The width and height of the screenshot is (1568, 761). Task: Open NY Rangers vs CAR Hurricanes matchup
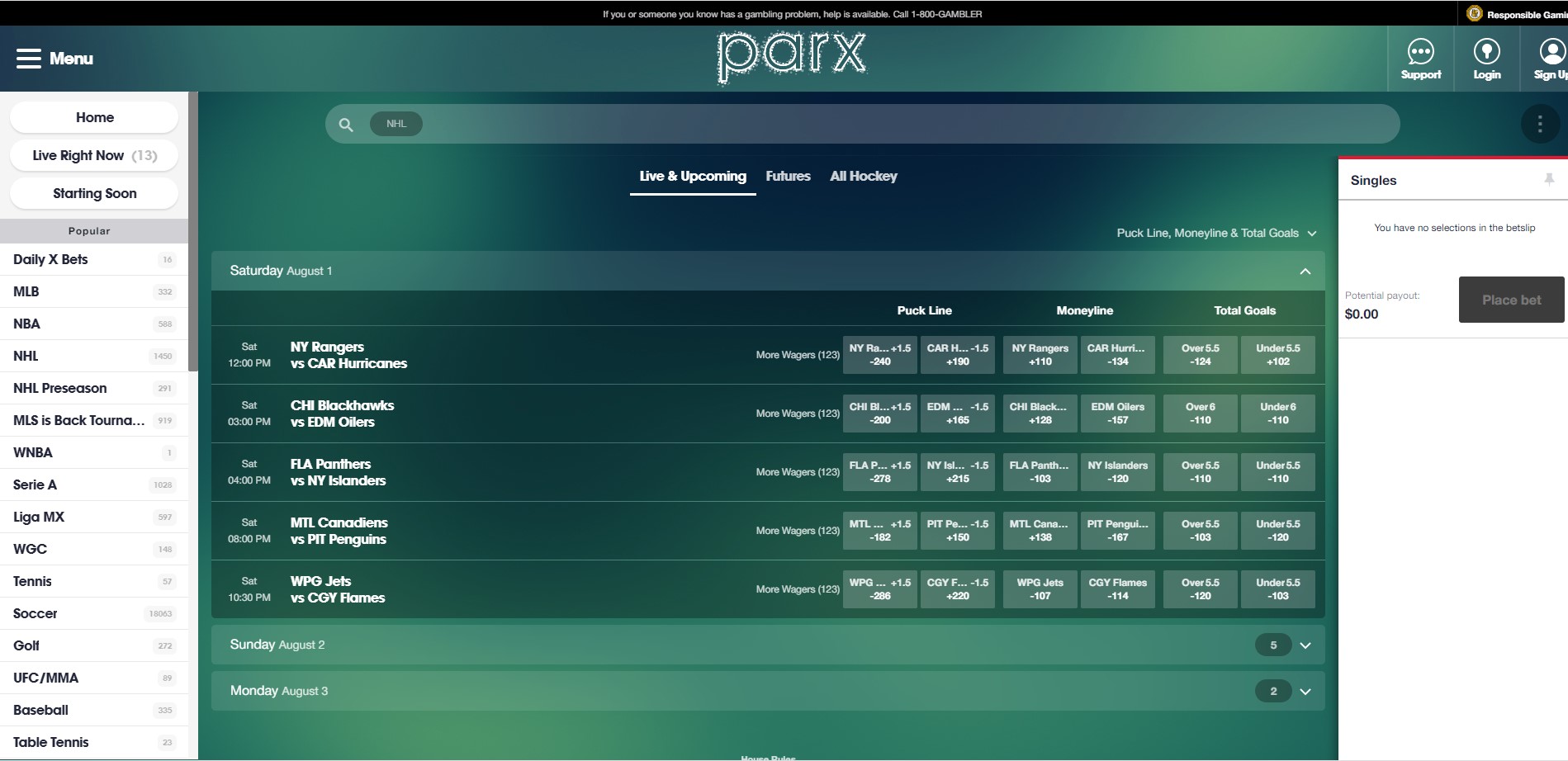pos(348,355)
